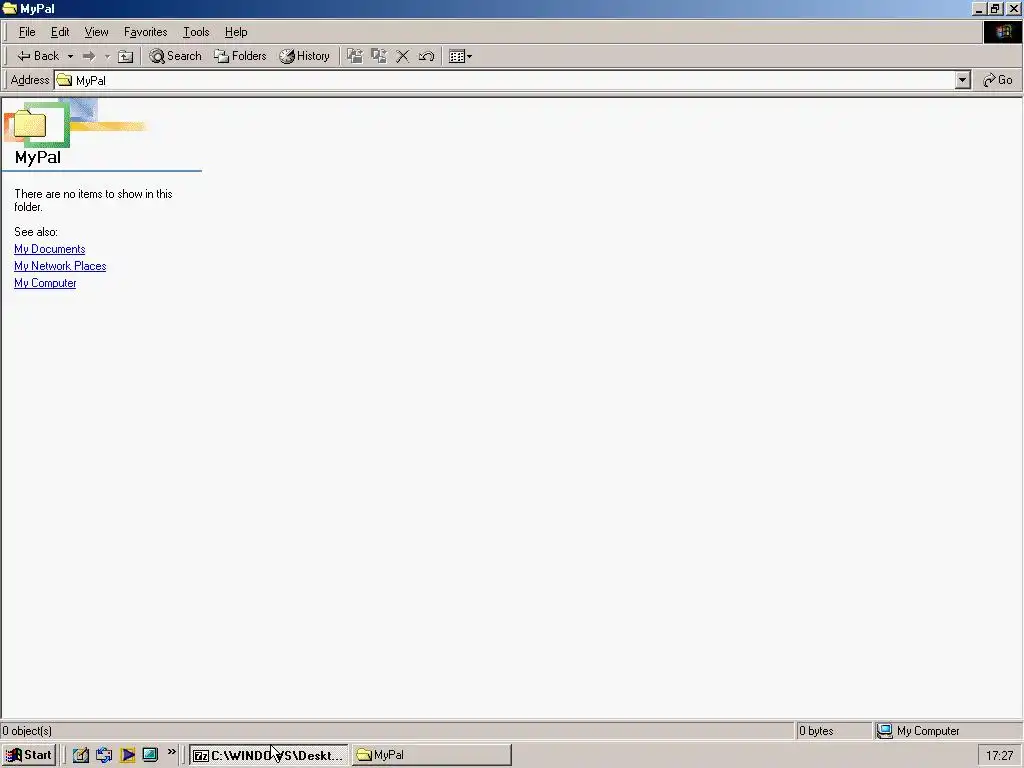
Task: Launch the media player Quick Launch icon
Action: [127, 755]
